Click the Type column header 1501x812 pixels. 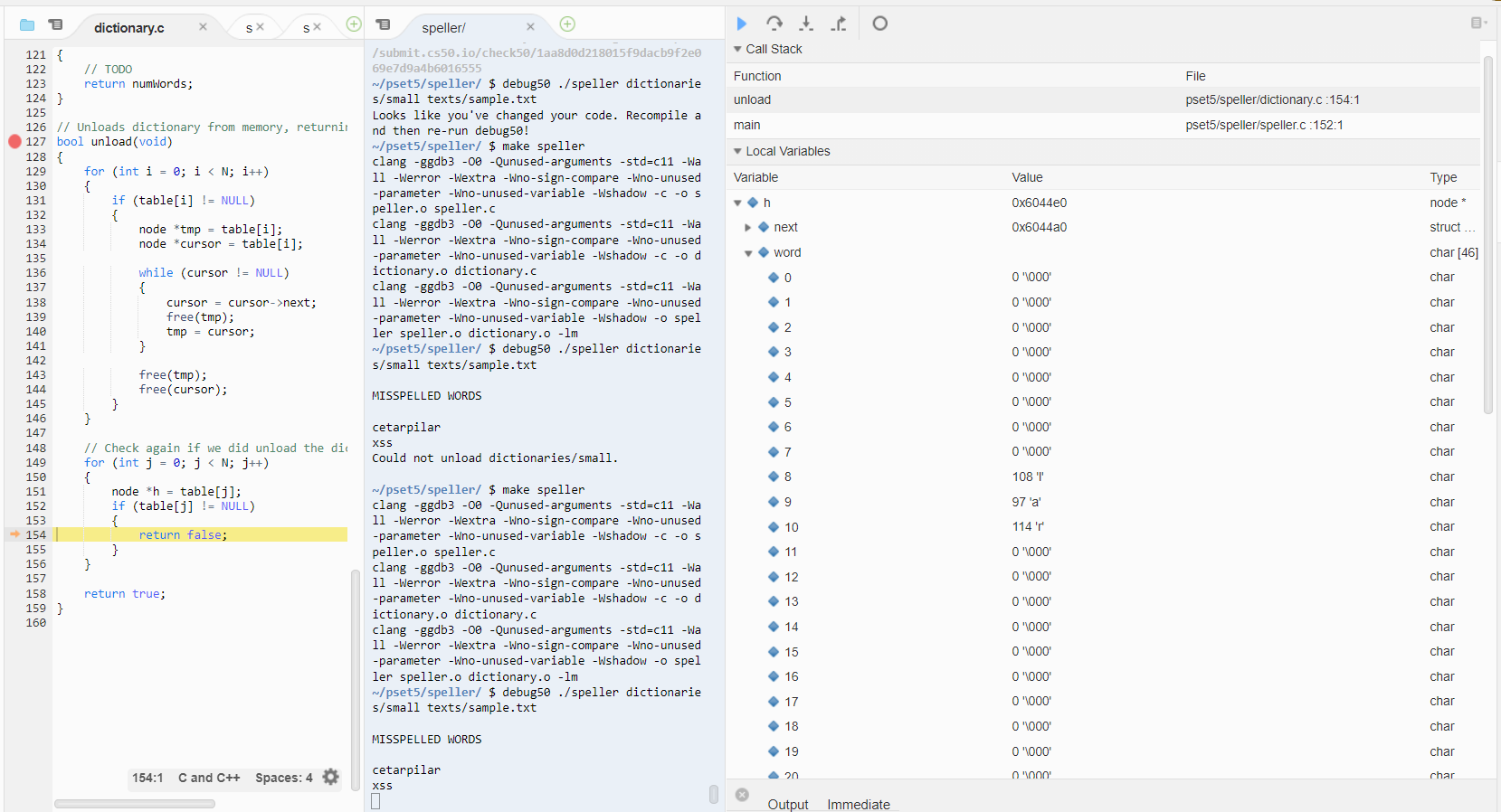point(1443,177)
